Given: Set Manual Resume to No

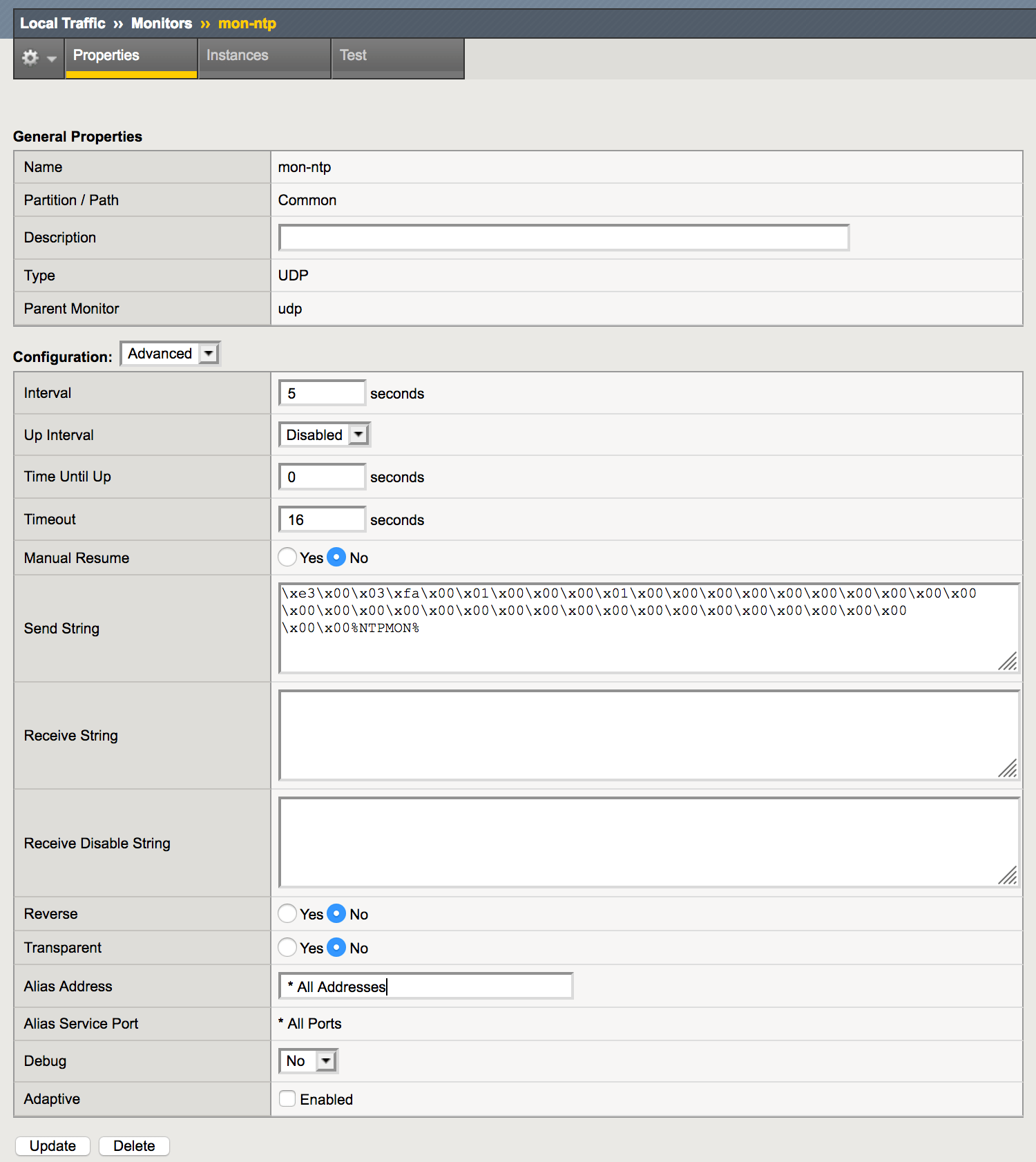Looking at the screenshot, I should point(336,558).
